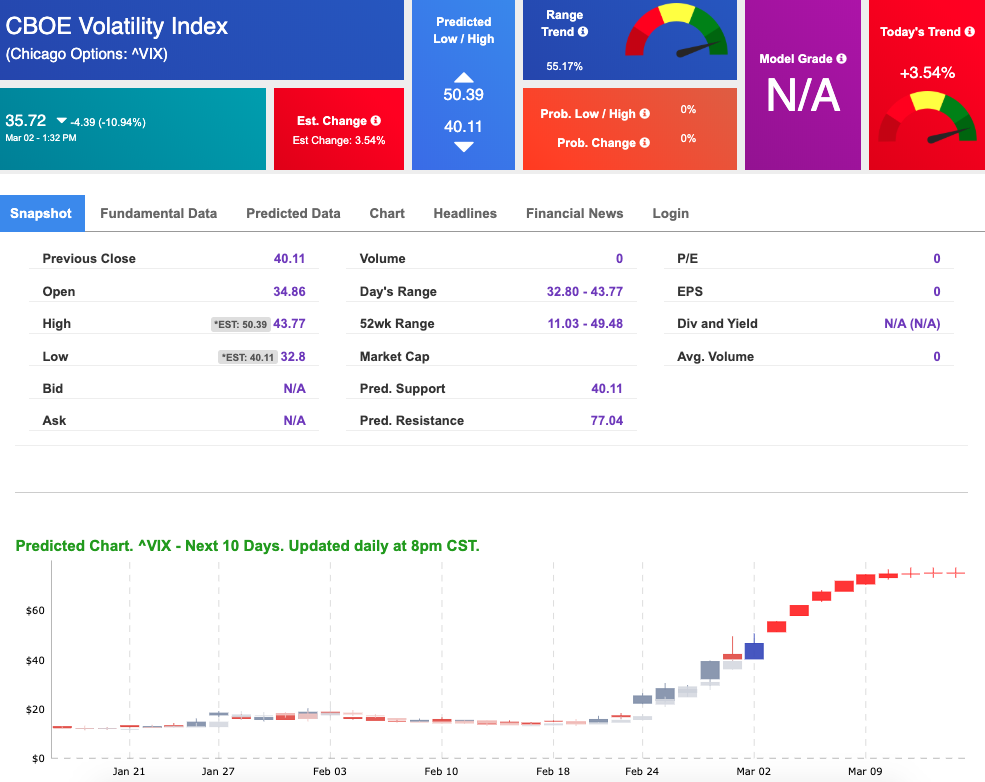Click the CBOE Volatility Index title

click(x=117, y=26)
